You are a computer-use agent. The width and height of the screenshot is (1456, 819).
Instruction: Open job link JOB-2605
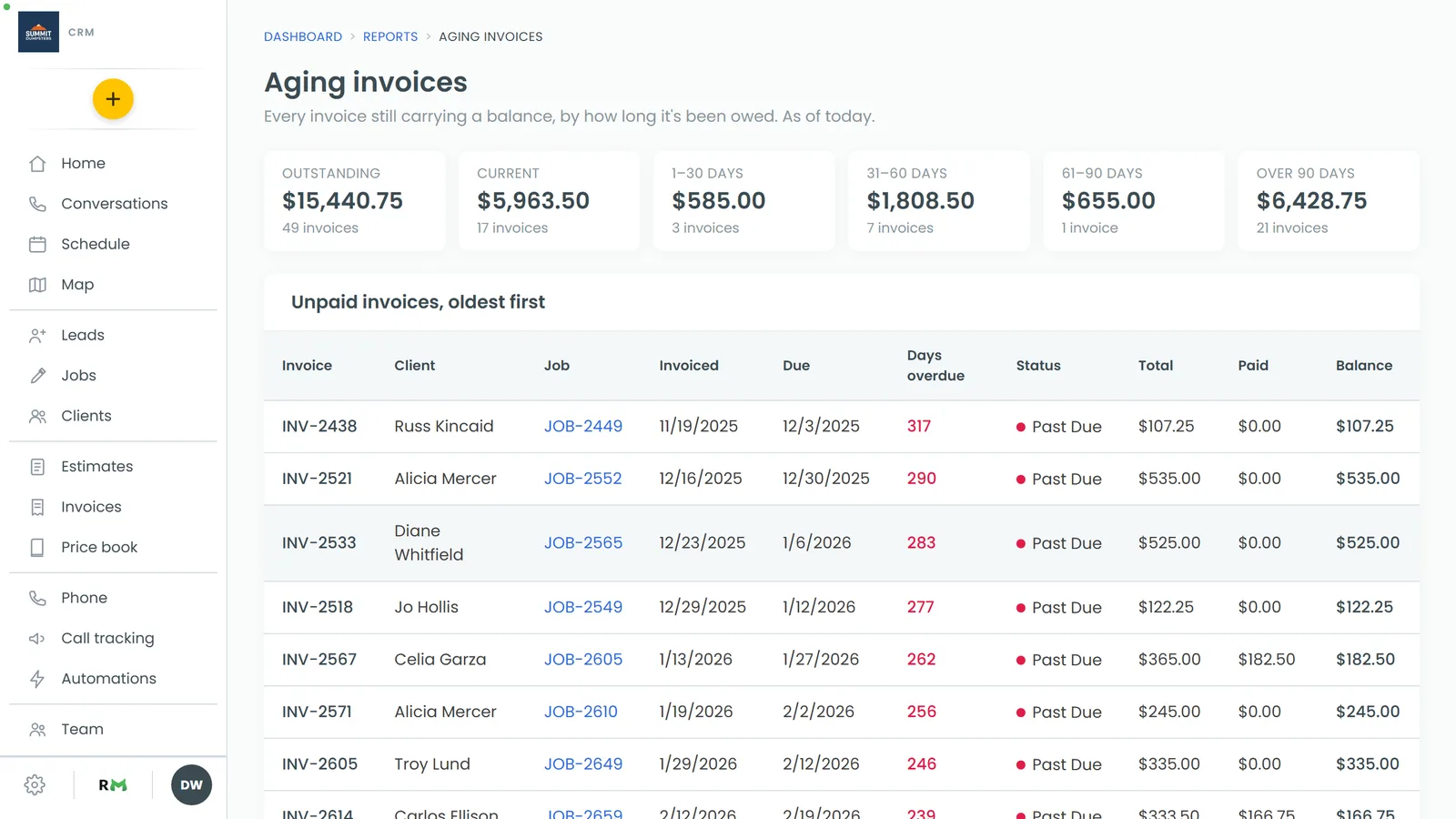583,660
